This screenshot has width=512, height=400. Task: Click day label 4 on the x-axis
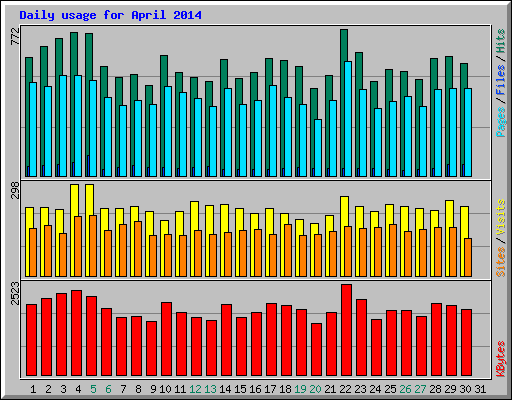click(x=78, y=389)
